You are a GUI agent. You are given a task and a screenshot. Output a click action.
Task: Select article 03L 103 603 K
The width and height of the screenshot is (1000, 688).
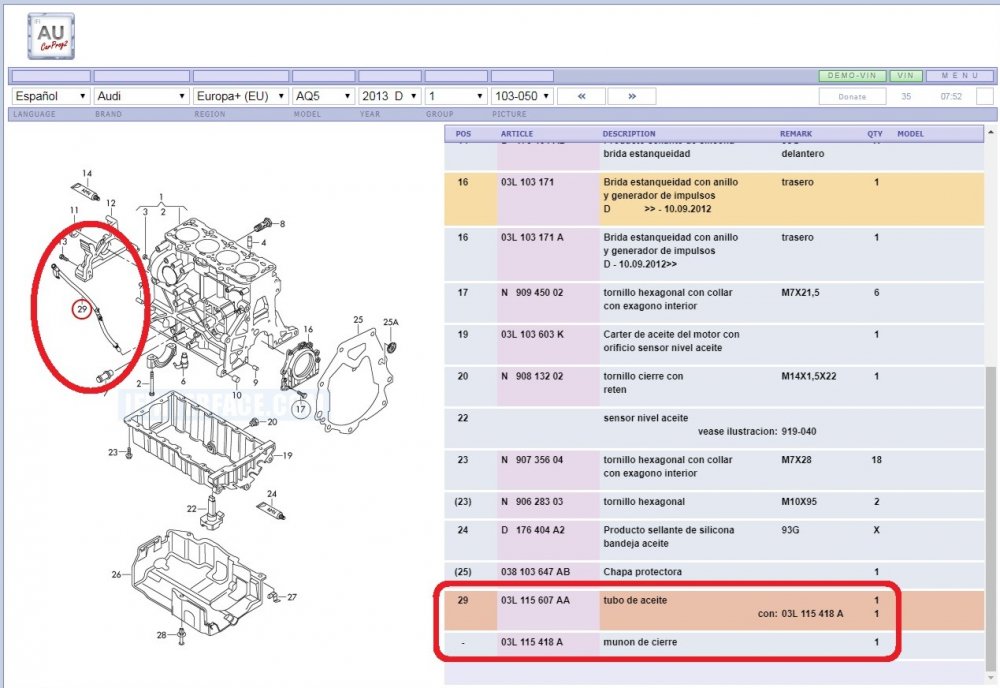point(532,334)
